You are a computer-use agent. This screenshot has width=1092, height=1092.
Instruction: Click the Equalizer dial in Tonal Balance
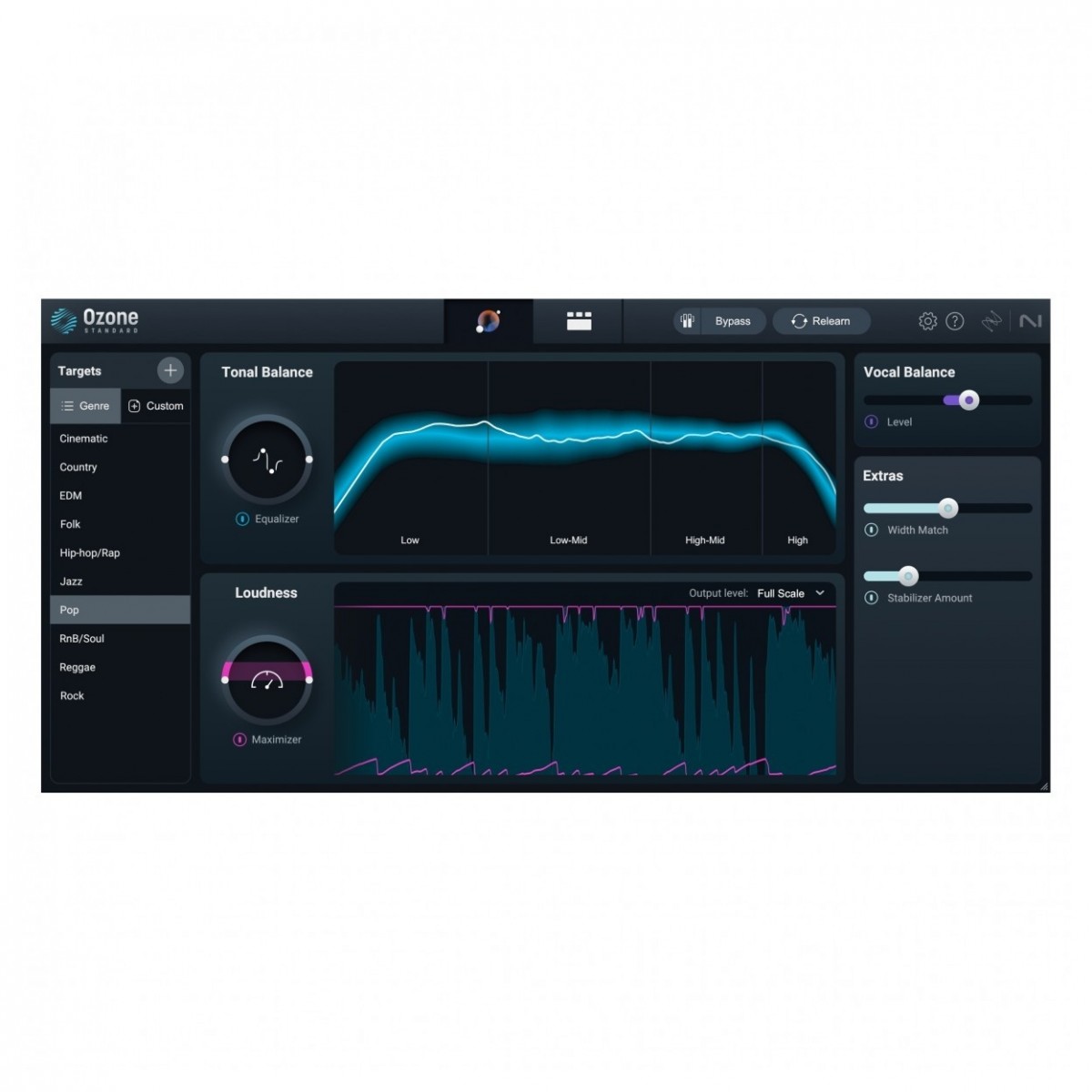coord(267,460)
